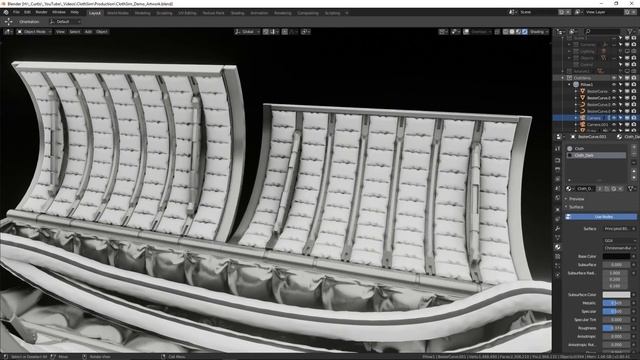Open the Window menu
This screenshot has height=360, width=640.
tap(59, 13)
